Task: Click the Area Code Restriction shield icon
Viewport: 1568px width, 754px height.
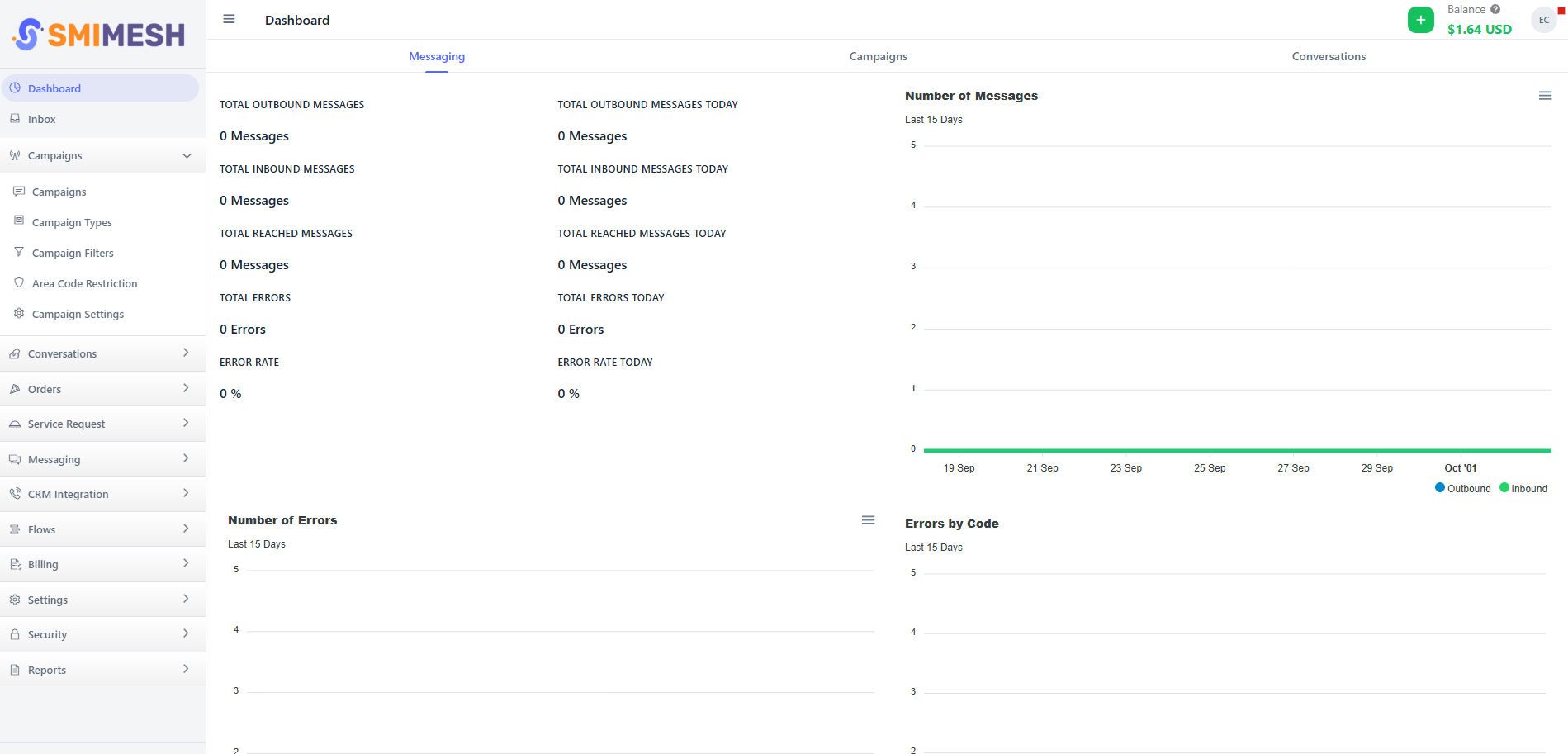Action: (19, 282)
